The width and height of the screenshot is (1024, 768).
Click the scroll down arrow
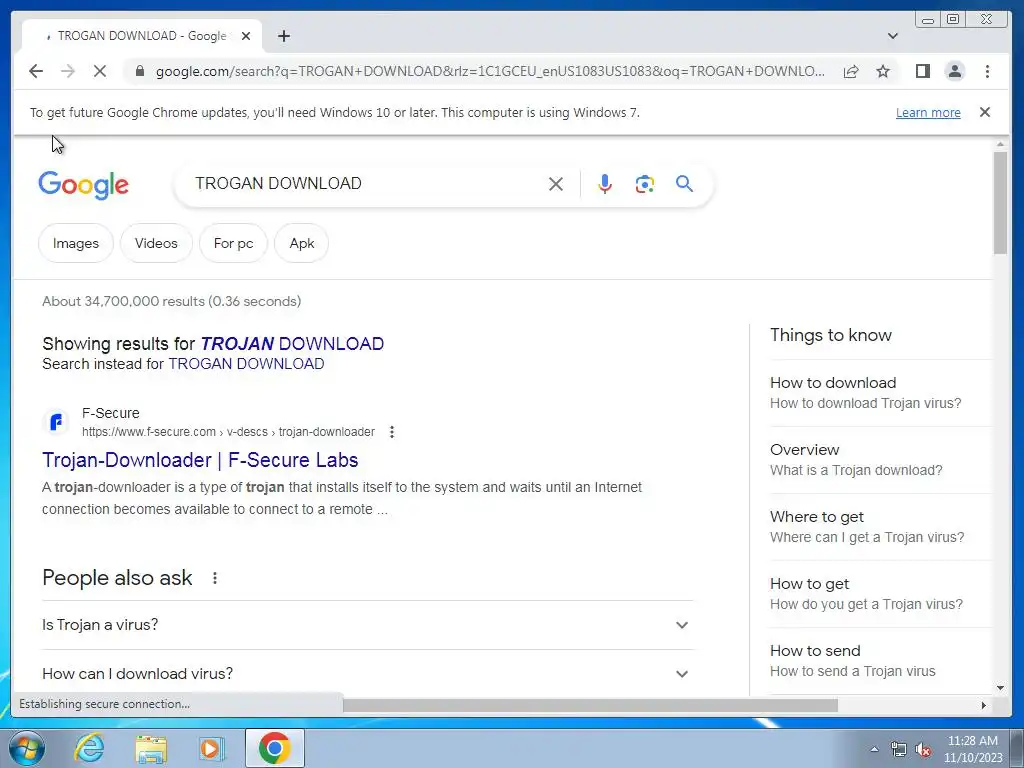pyautogui.click(x=1000, y=688)
